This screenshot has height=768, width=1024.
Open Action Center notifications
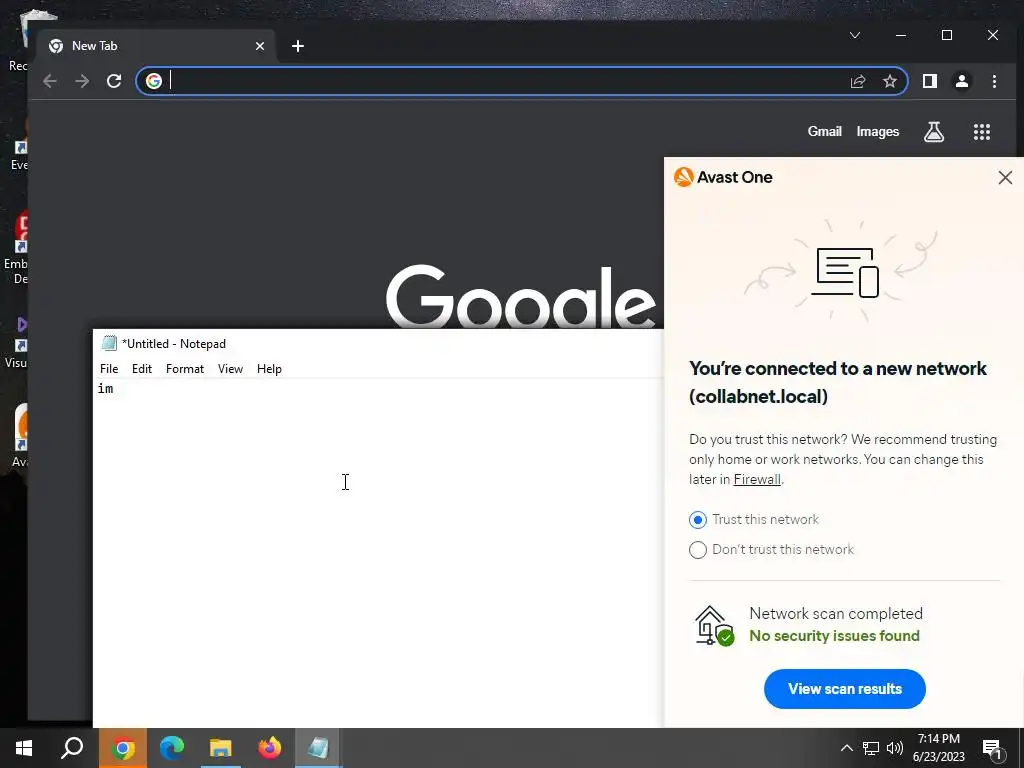(x=993, y=748)
